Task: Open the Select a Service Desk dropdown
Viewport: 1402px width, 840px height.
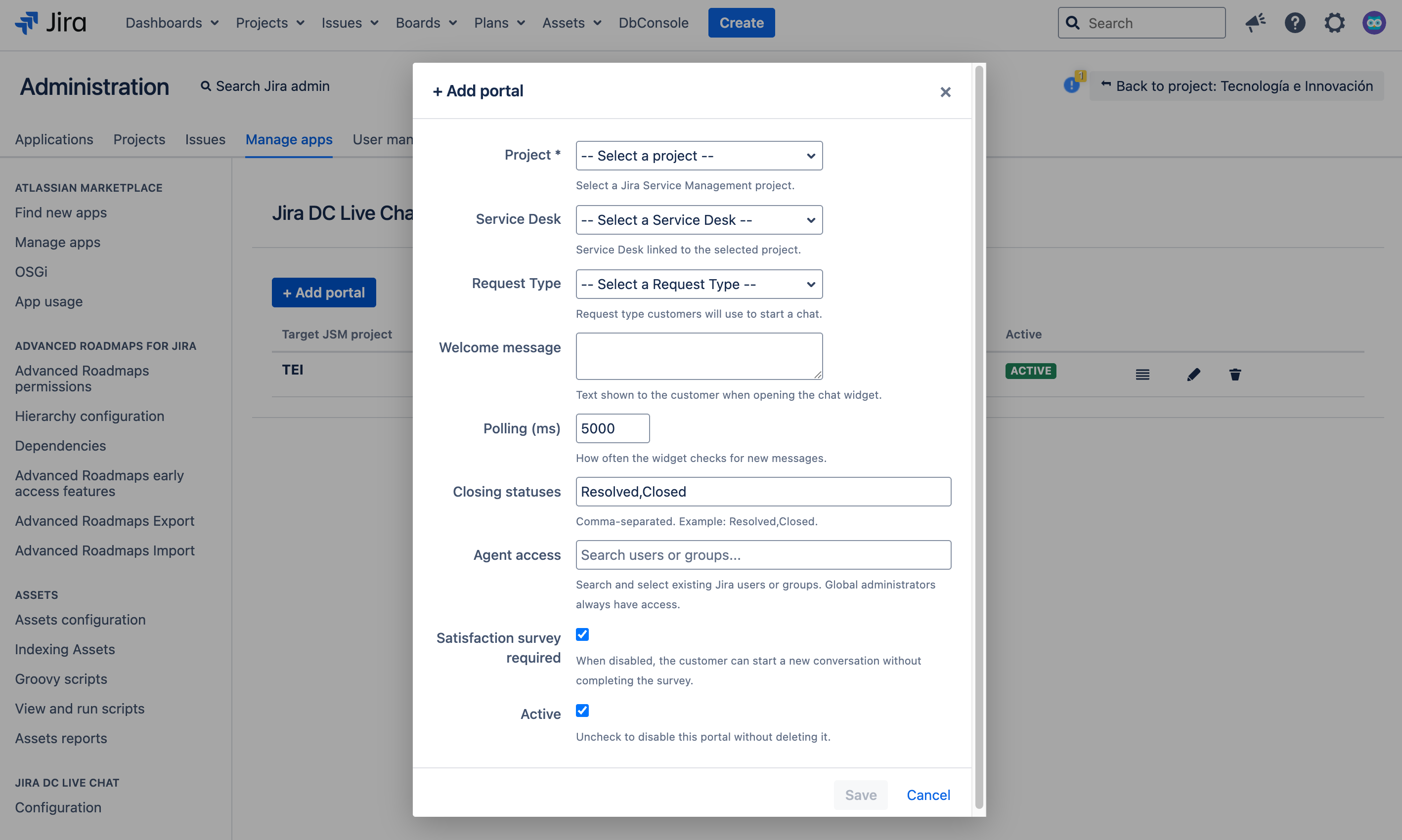Action: 699,219
